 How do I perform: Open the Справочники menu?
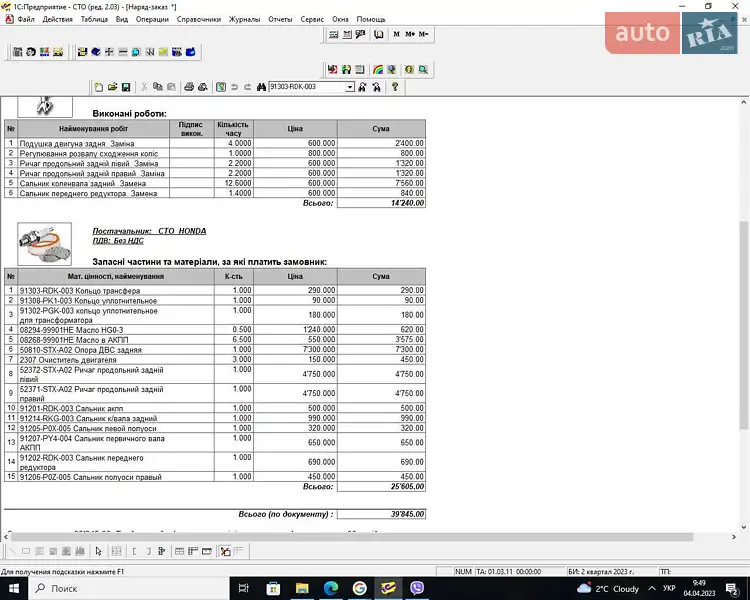click(198, 19)
